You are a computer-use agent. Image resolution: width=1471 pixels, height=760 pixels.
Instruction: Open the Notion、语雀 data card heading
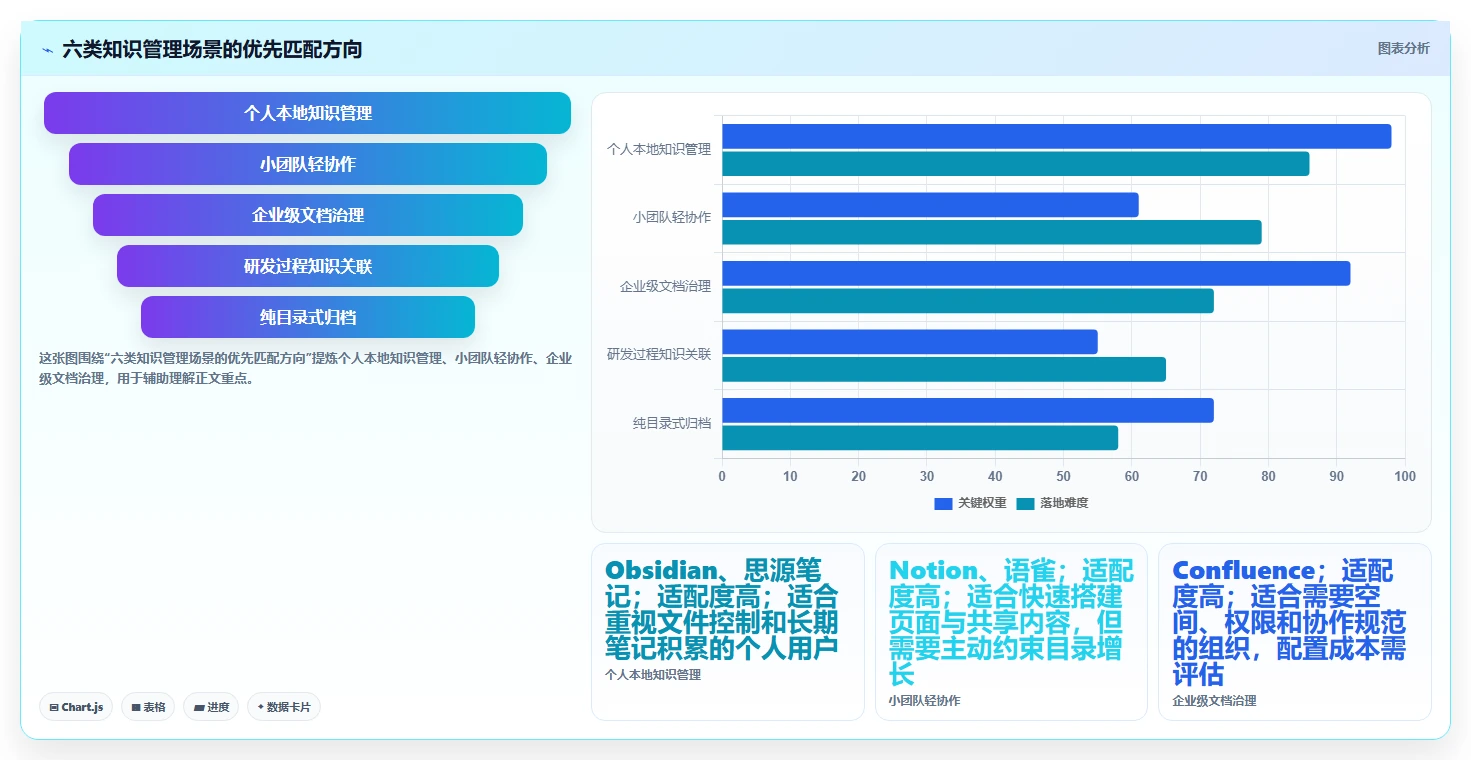(1011, 622)
